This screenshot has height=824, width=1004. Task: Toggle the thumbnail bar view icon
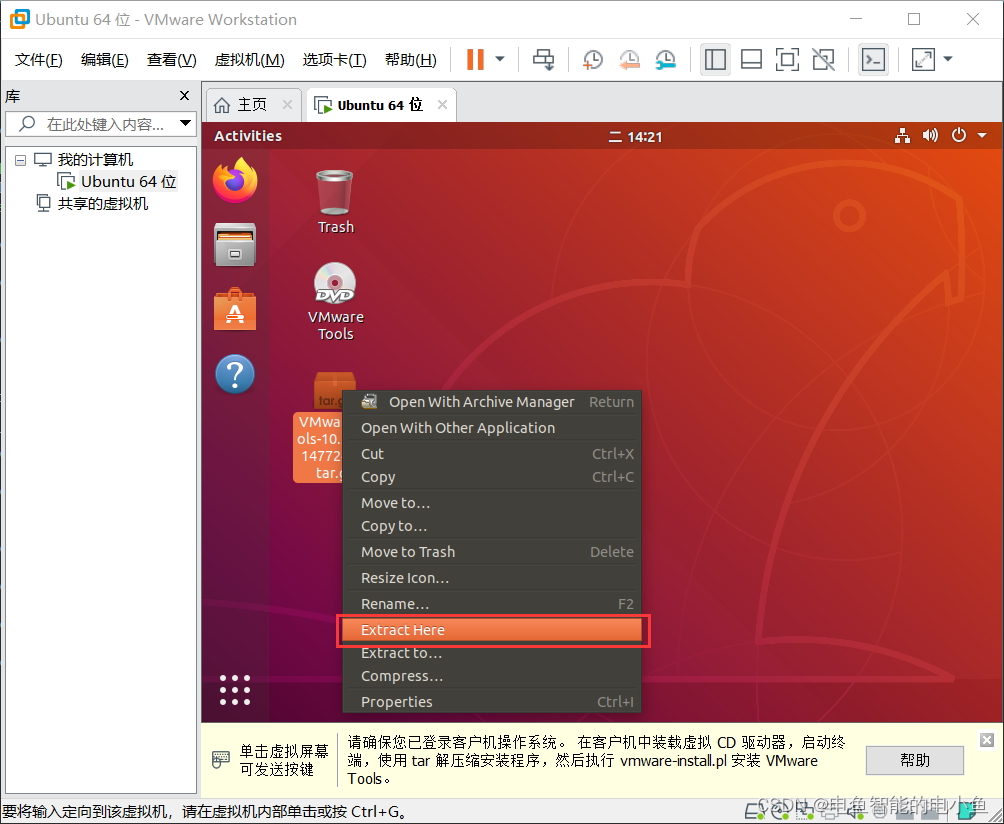click(751, 60)
